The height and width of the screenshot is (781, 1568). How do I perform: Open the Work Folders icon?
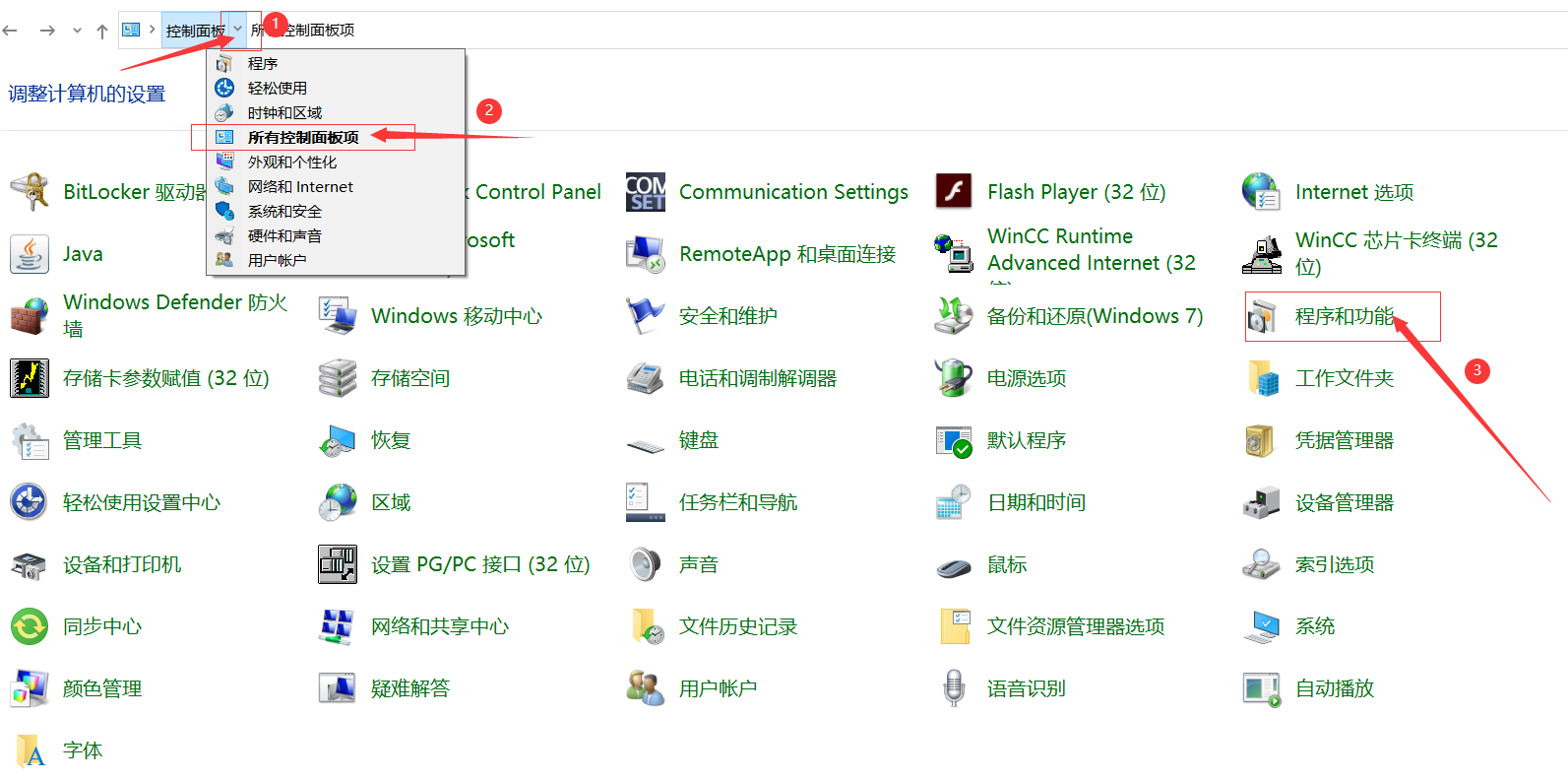1262,378
